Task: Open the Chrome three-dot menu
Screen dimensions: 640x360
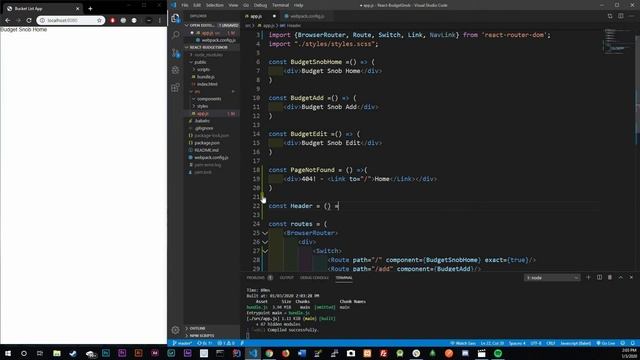Action: [x=160, y=20]
